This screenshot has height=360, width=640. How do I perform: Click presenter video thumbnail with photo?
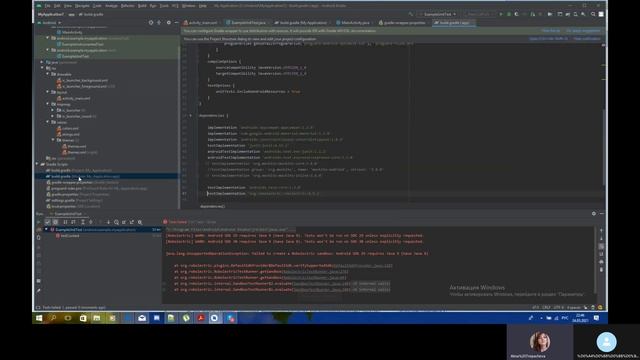(x=540, y=342)
